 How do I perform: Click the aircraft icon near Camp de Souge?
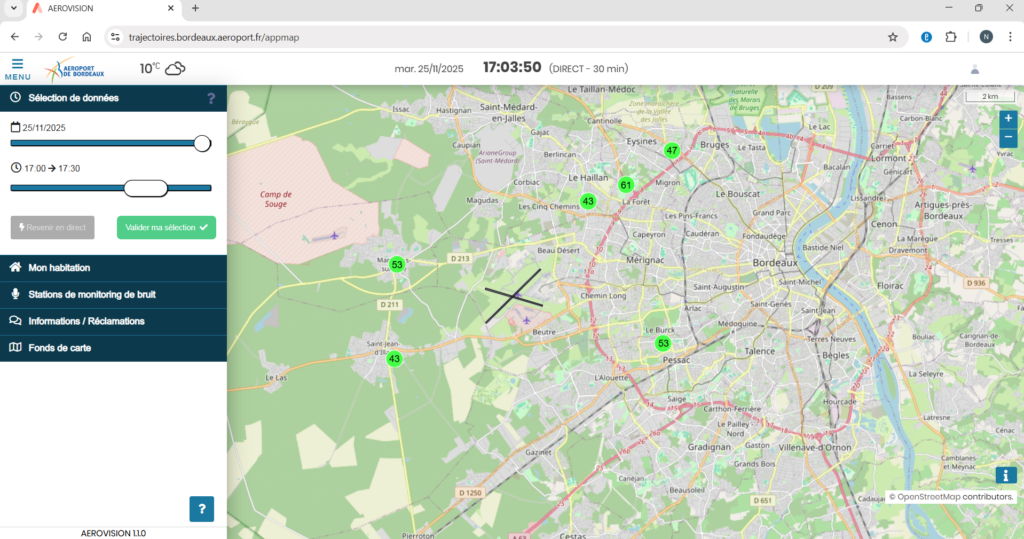[x=333, y=236]
